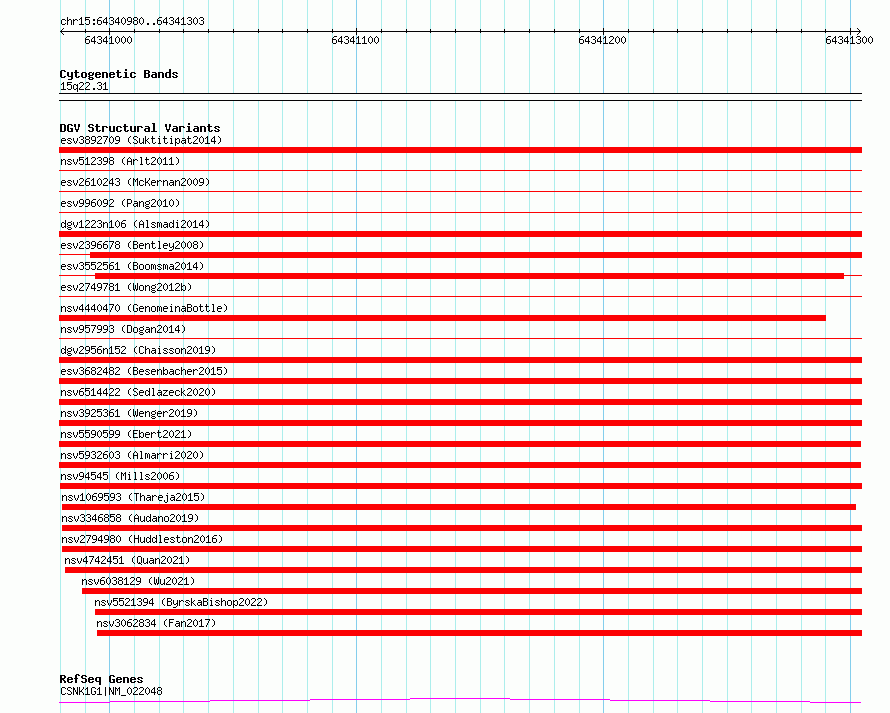Click the esv2749781 (Wong2012b) label
Image resolution: width=890 pixels, height=713 pixels.
126,287
